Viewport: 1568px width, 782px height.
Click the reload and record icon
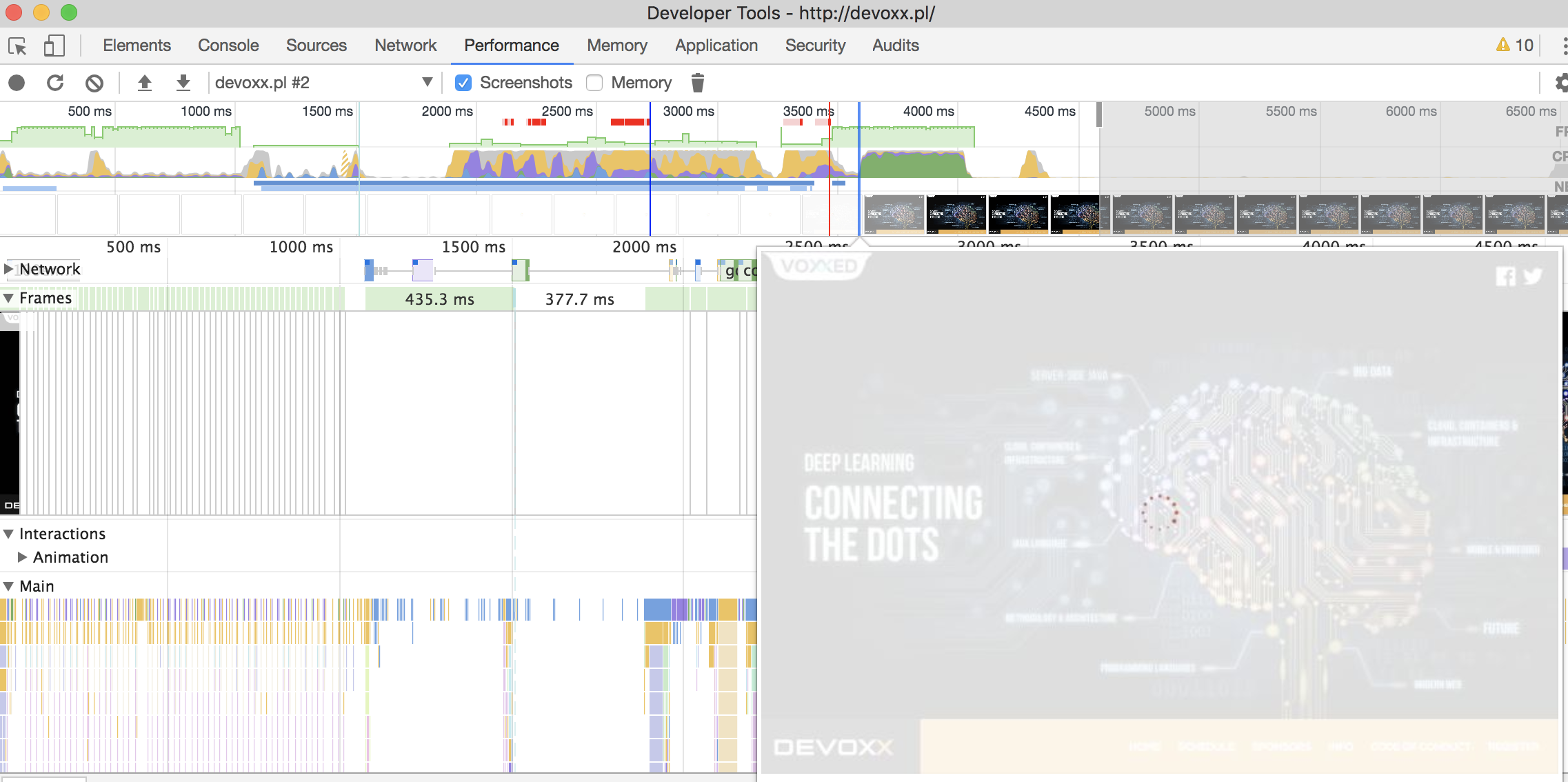tap(55, 83)
